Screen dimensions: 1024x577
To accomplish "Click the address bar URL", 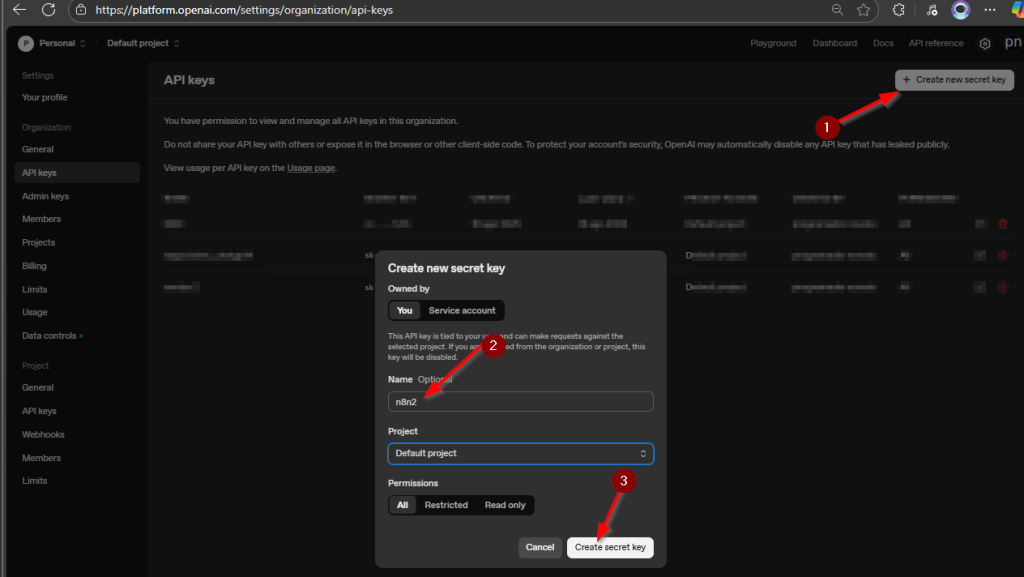I will point(244,10).
